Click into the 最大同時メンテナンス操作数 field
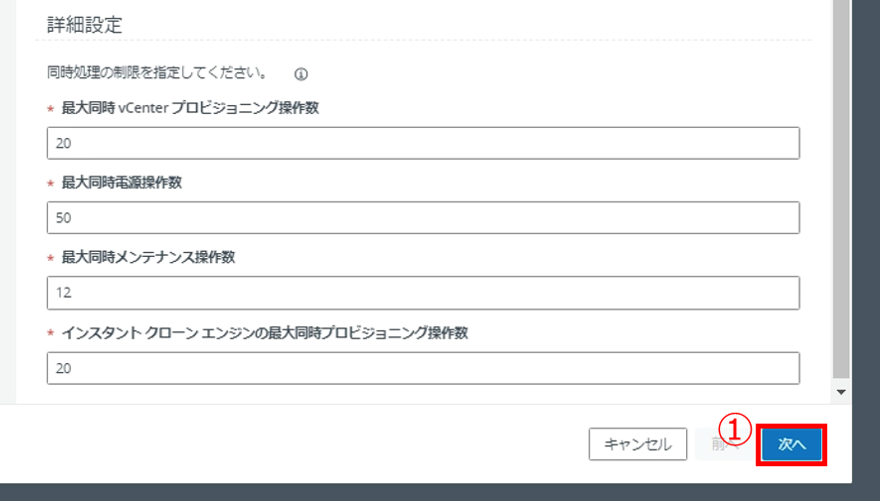 (x=423, y=293)
